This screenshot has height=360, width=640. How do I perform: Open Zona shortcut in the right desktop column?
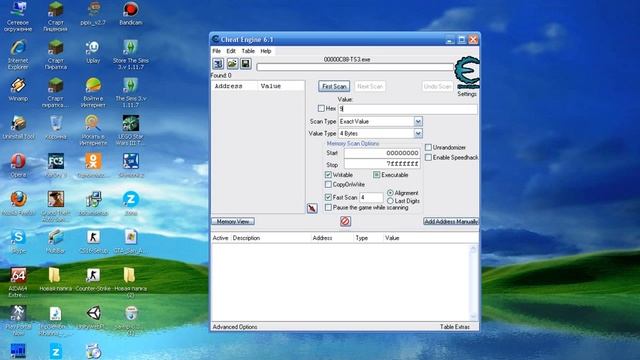(131, 204)
